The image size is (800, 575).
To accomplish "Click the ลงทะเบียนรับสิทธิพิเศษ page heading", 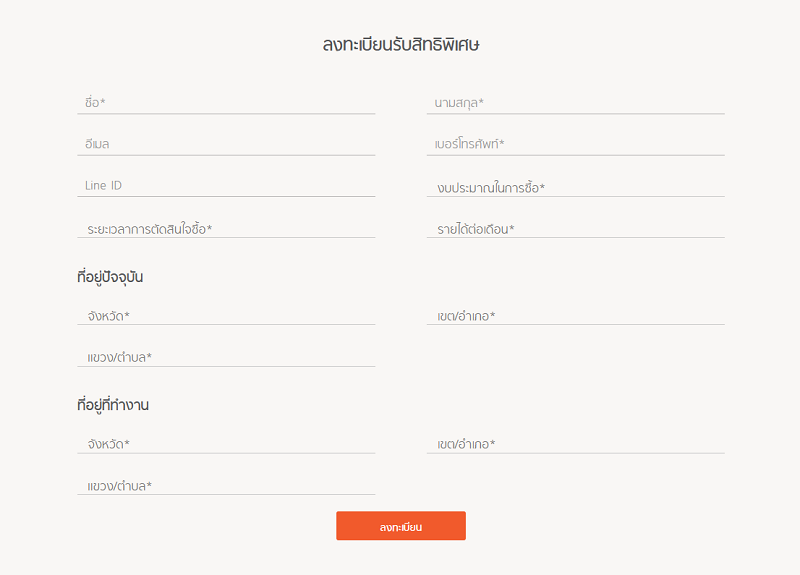I will 401,44.
